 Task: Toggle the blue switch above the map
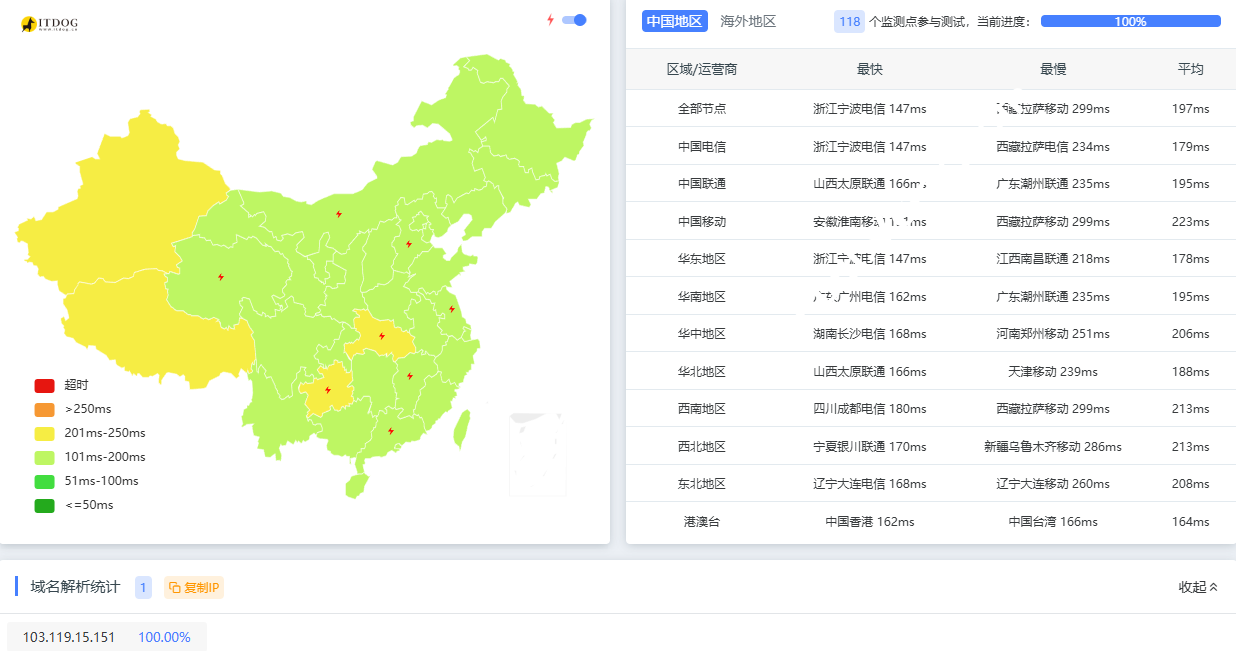pyautogui.click(x=573, y=19)
